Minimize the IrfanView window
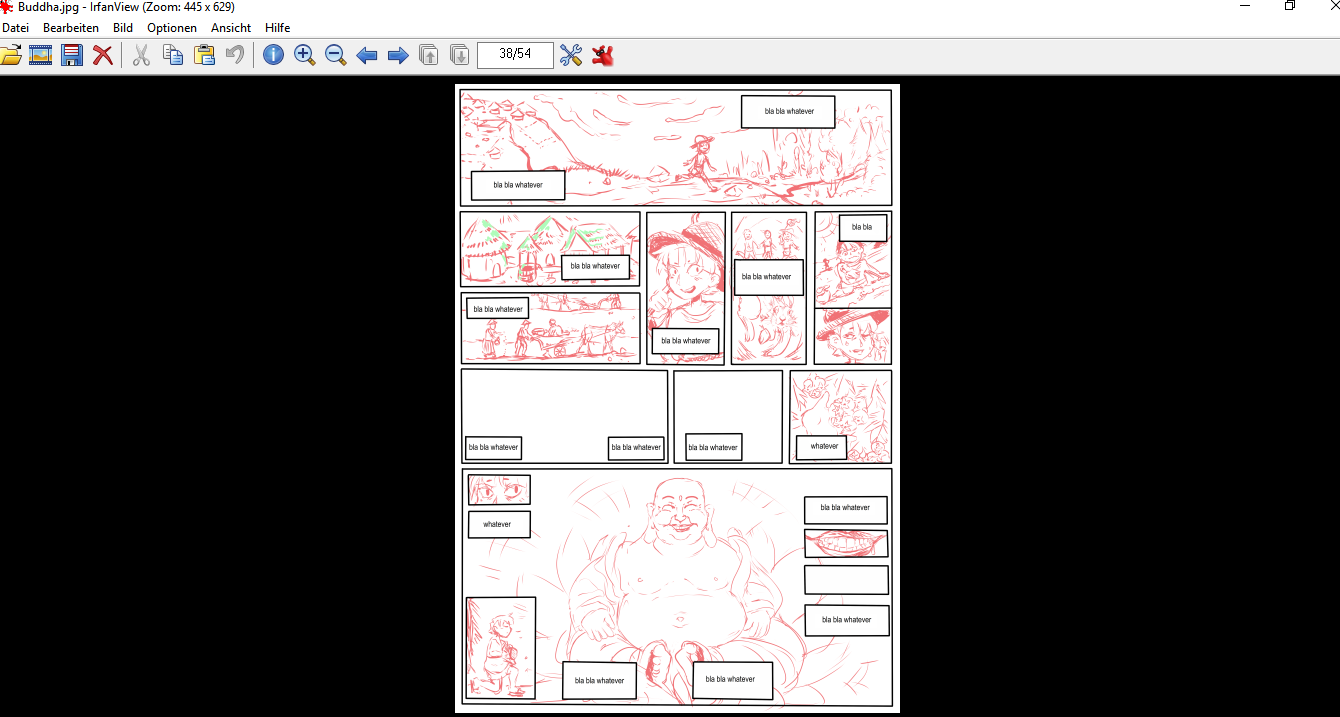1340x717 pixels. click(x=1244, y=6)
